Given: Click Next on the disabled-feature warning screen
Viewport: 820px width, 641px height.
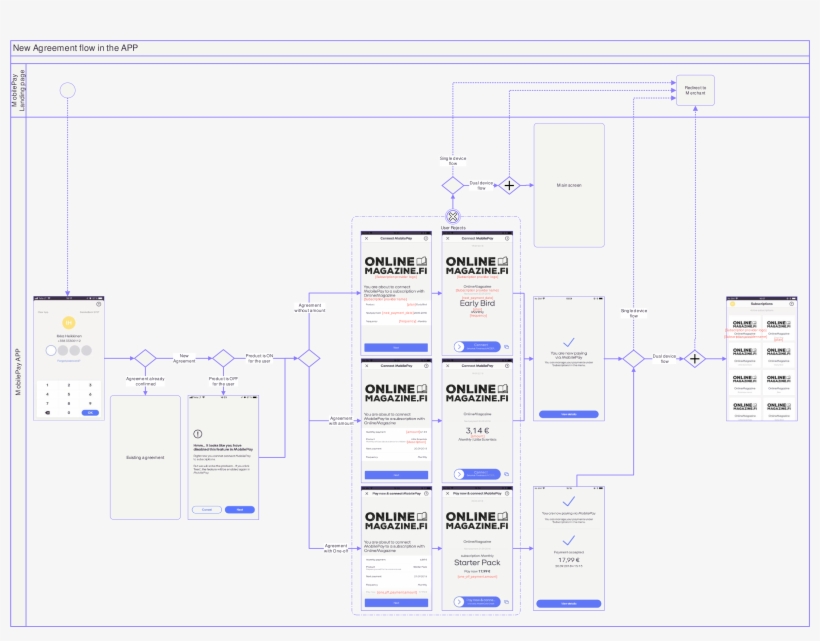Looking at the screenshot, I should 239,510.
